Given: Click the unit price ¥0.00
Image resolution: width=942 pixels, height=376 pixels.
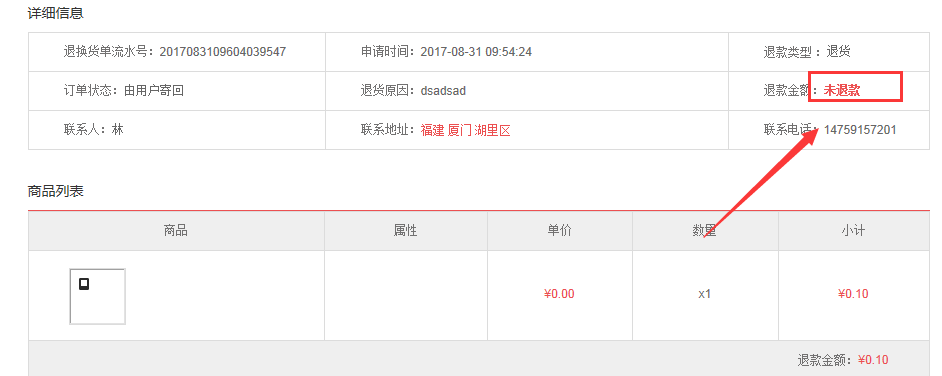Looking at the screenshot, I should [x=559, y=294].
